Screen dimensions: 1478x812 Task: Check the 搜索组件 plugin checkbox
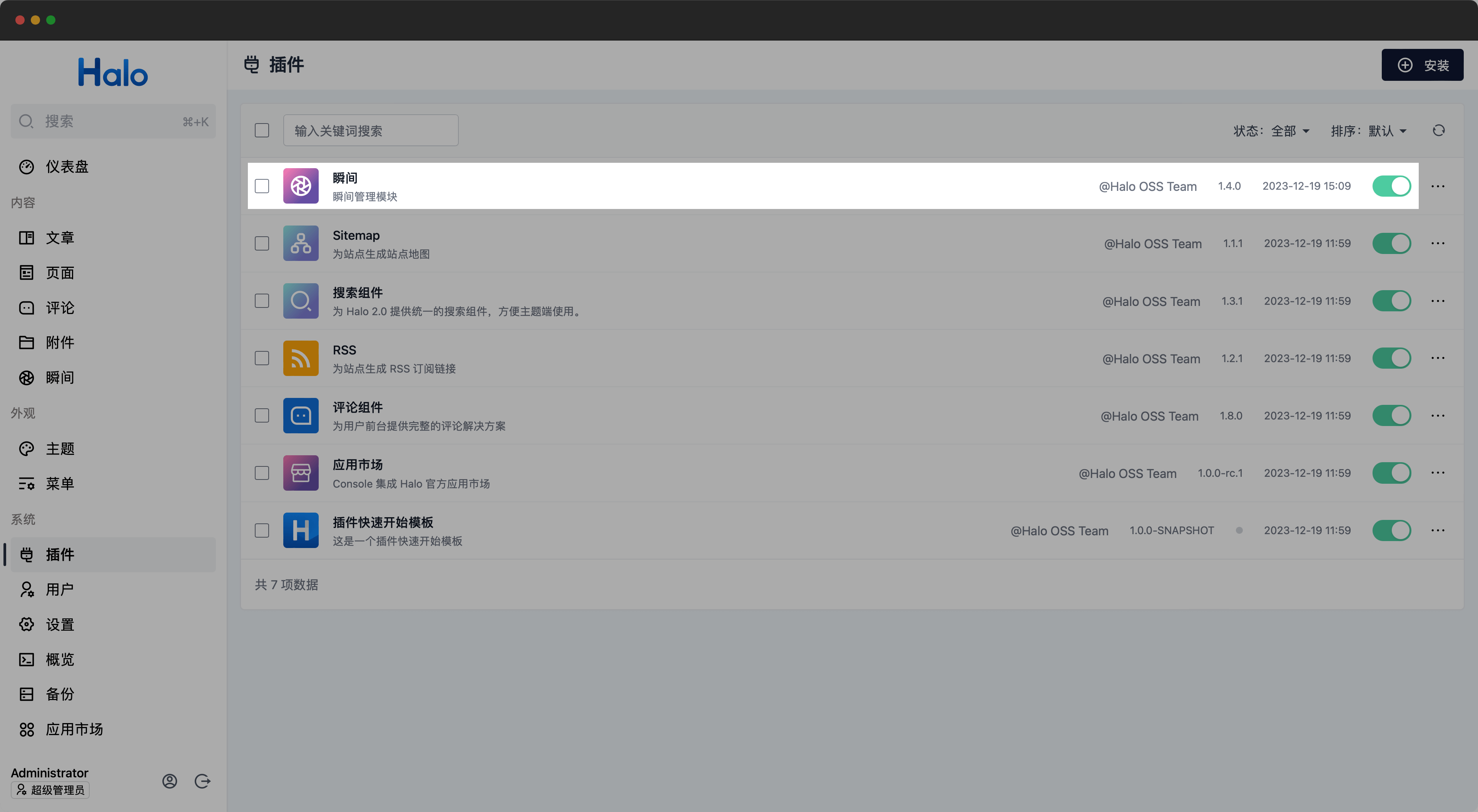(262, 301)
